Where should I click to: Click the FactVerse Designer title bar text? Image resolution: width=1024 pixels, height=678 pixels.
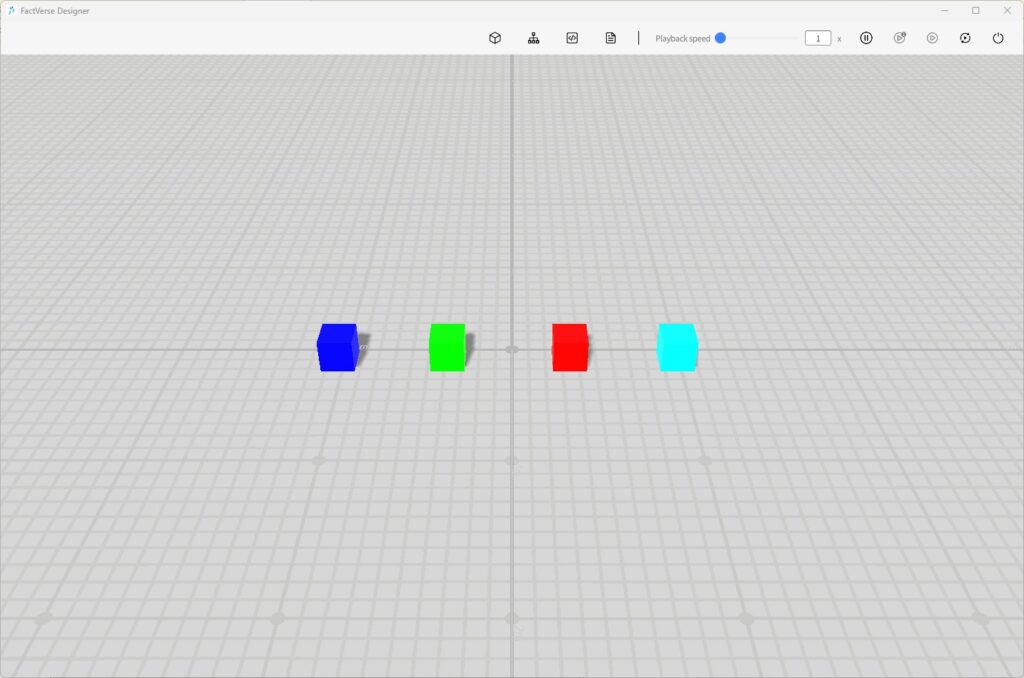(x=54, y=10)
